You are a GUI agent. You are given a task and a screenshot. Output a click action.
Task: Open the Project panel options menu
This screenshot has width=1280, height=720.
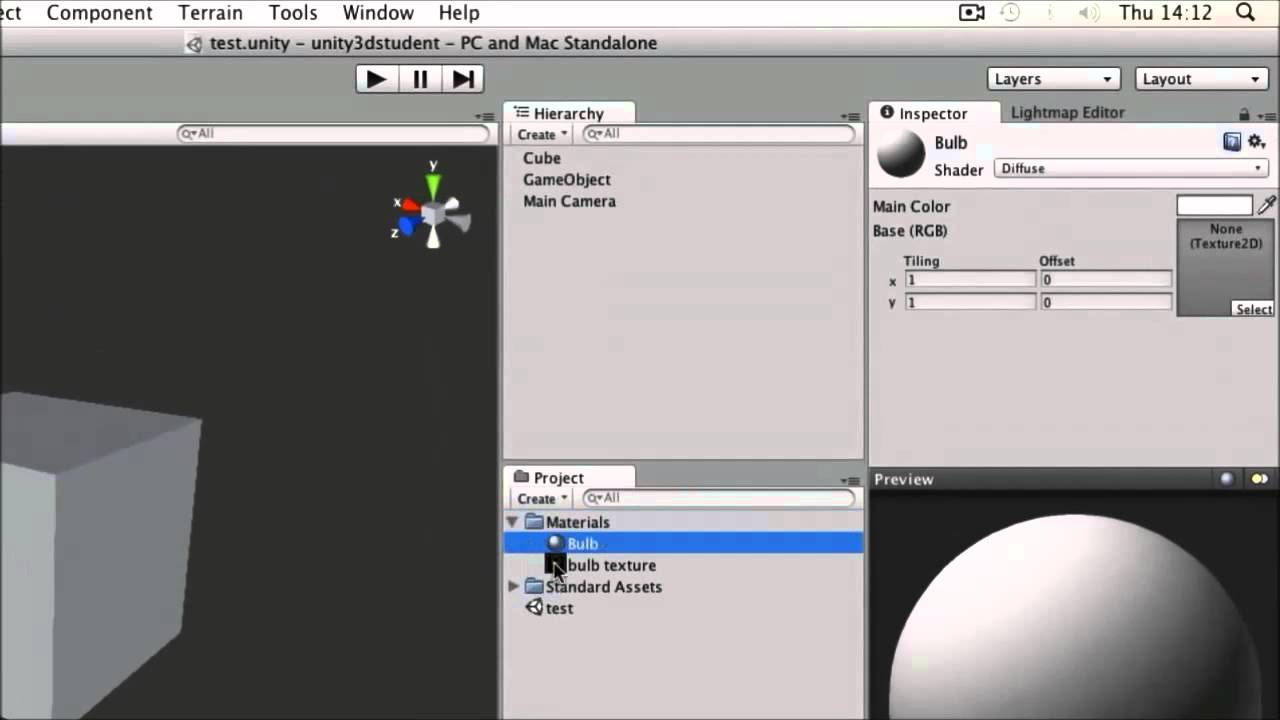click(x=851, y=481)
